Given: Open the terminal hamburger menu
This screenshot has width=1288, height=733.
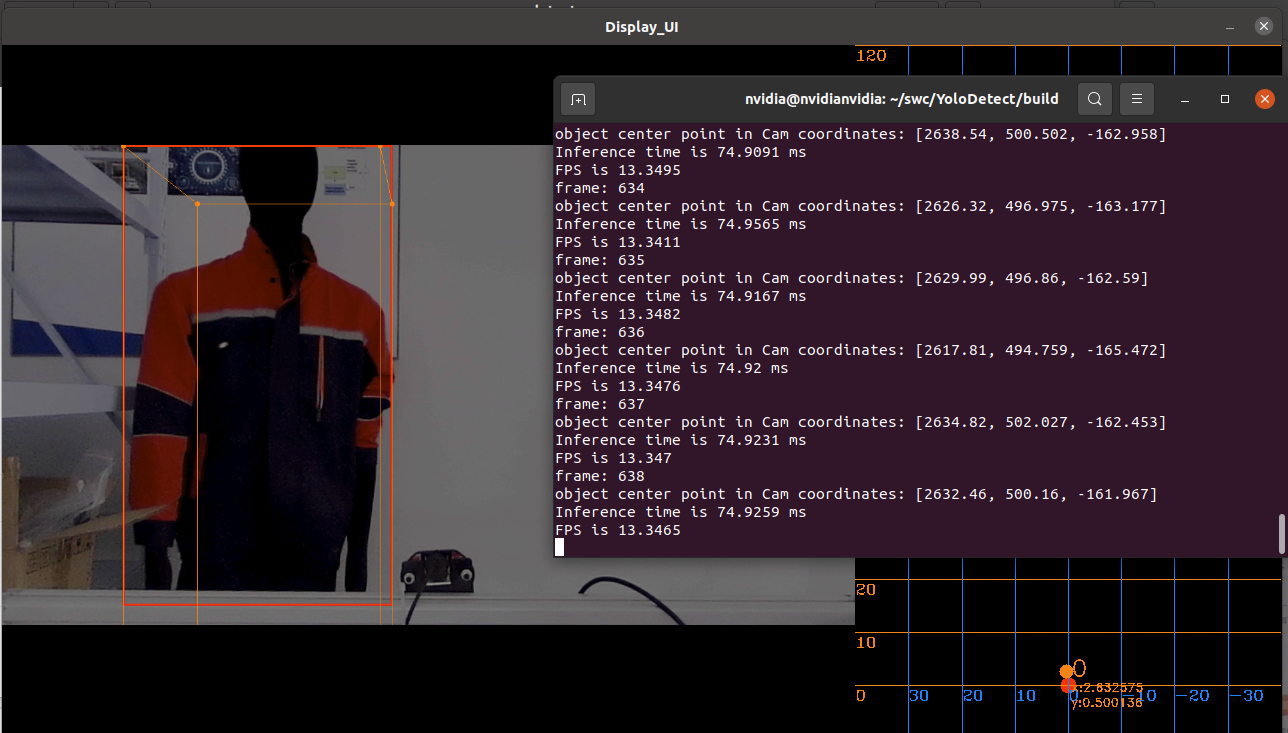Looking at the screenshot, I should 1136,99.
